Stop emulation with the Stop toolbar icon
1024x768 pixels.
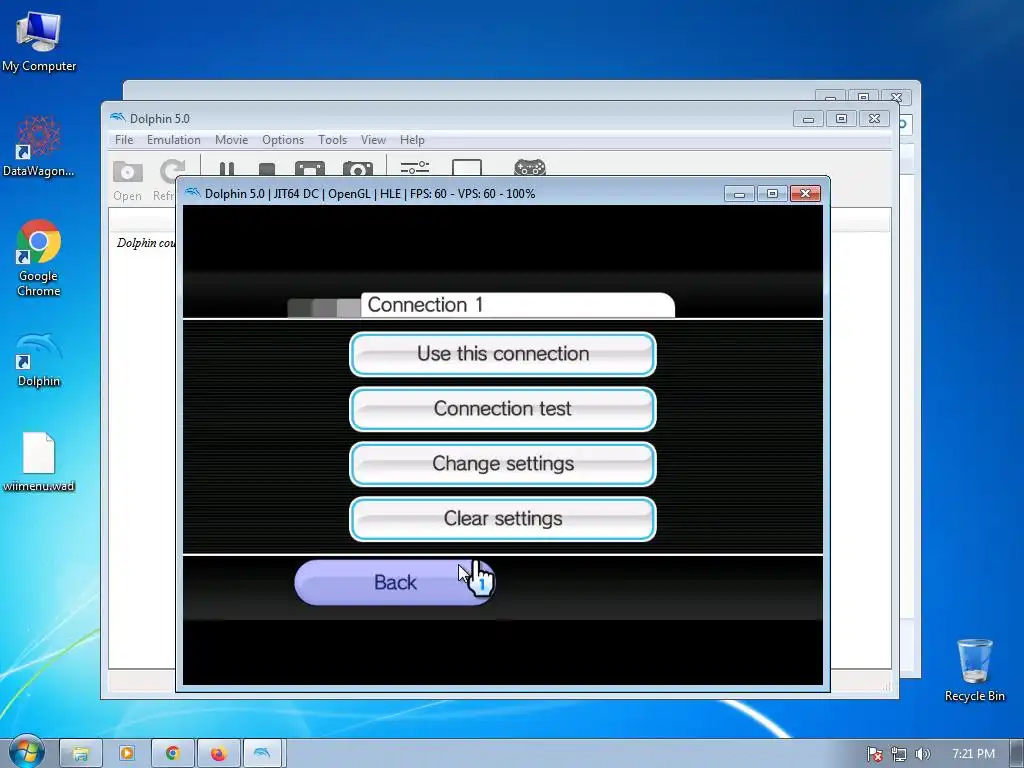coord(266,170)
